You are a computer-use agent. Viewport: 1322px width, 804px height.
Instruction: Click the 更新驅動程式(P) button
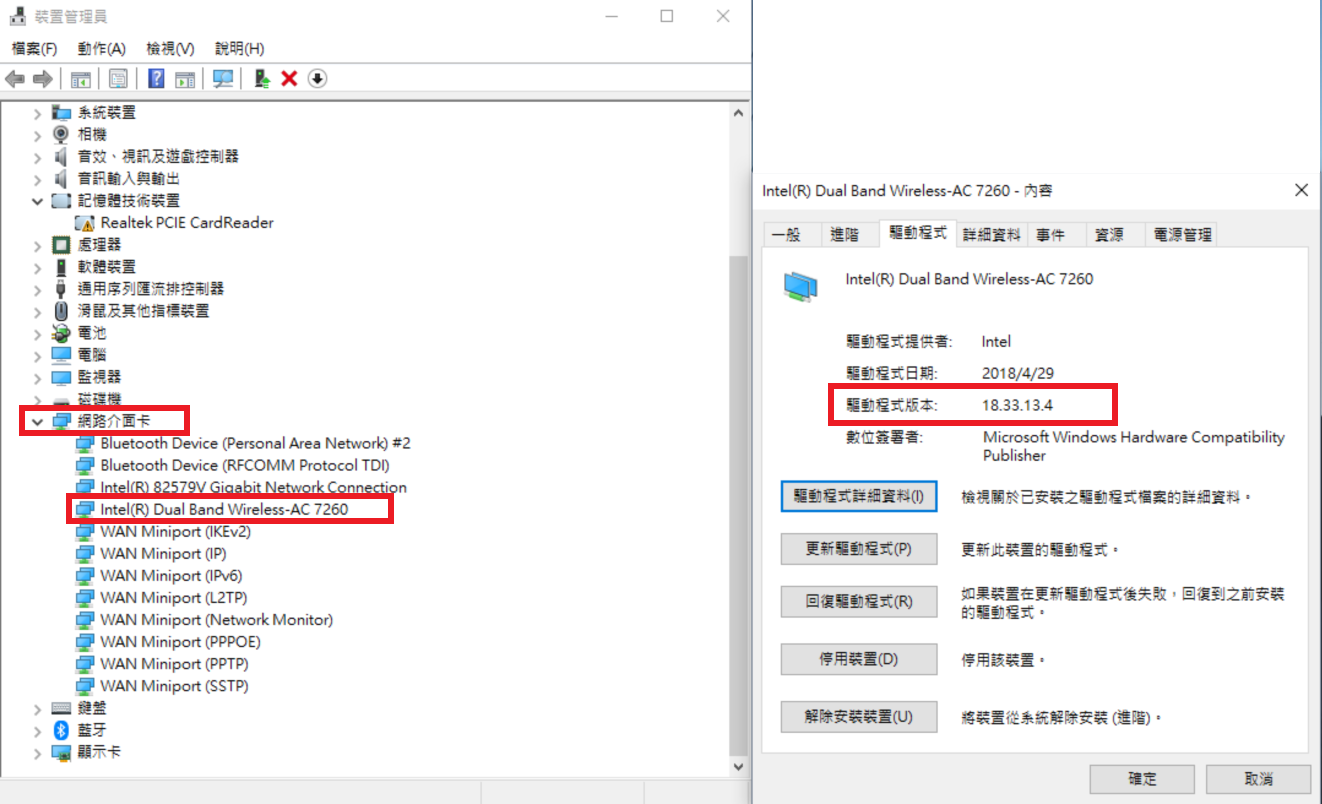859,550
